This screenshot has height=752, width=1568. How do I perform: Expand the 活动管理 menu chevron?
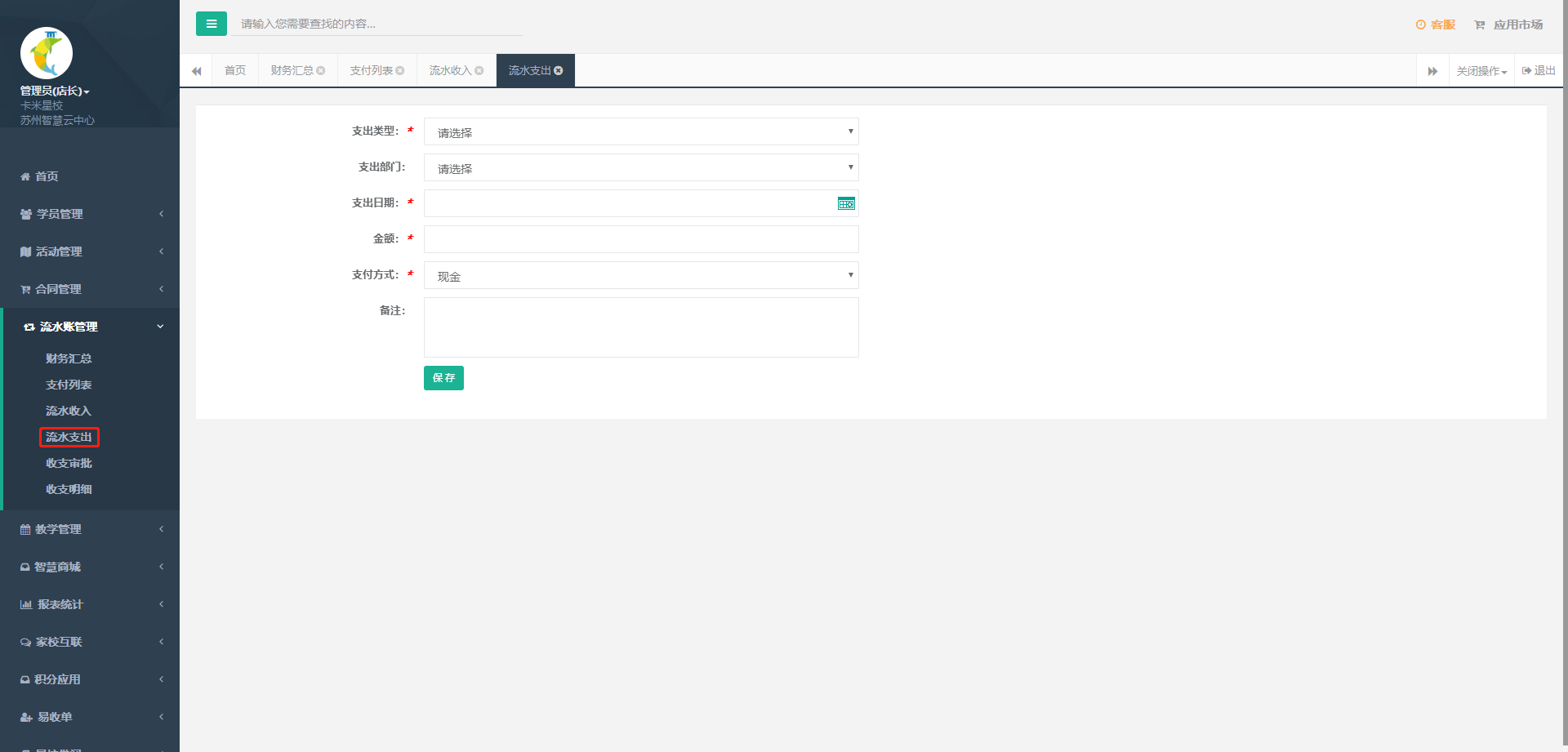click(x=161, y=251)
